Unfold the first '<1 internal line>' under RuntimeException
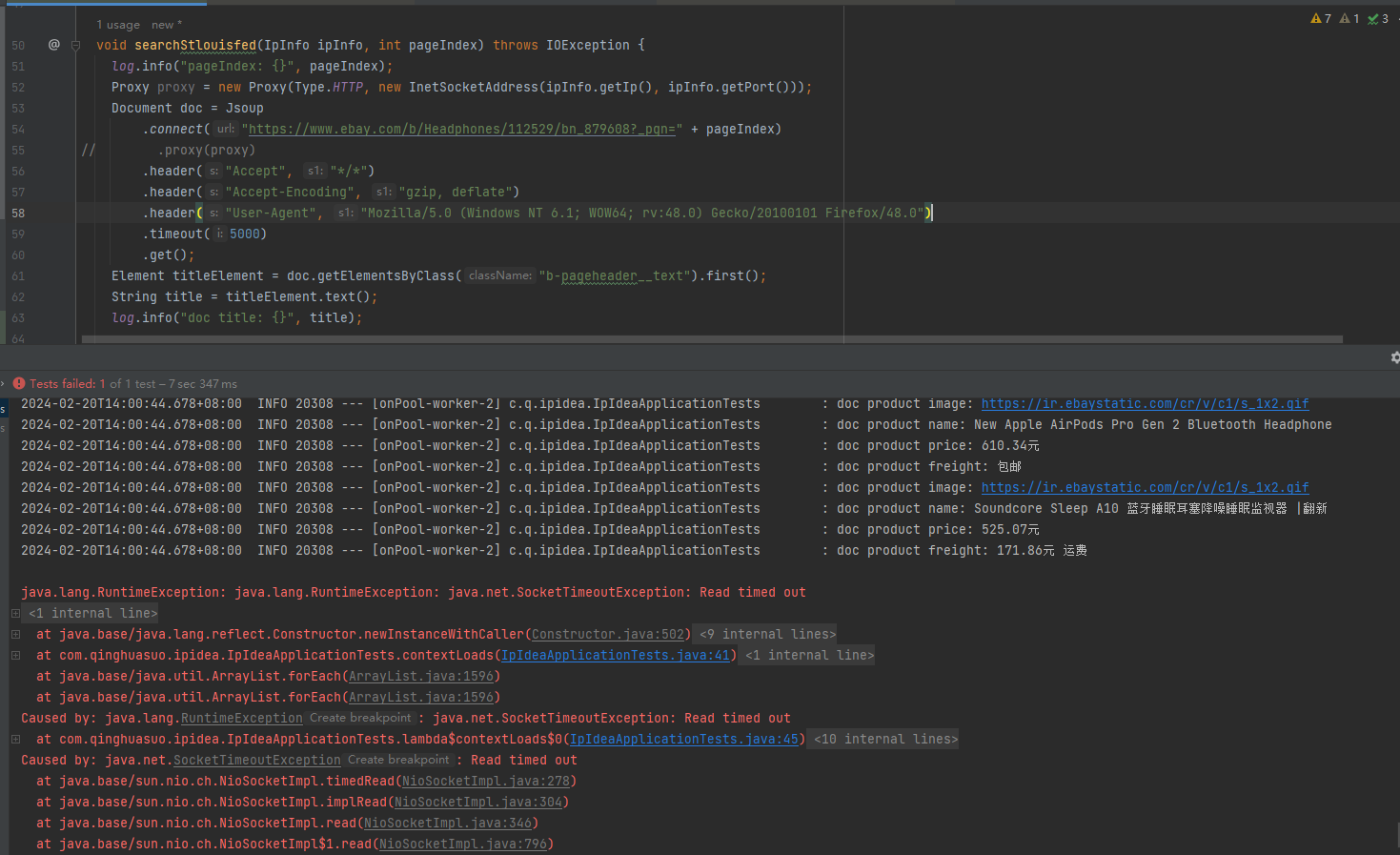Screen dimensions: 1400x855 point(92,613)
